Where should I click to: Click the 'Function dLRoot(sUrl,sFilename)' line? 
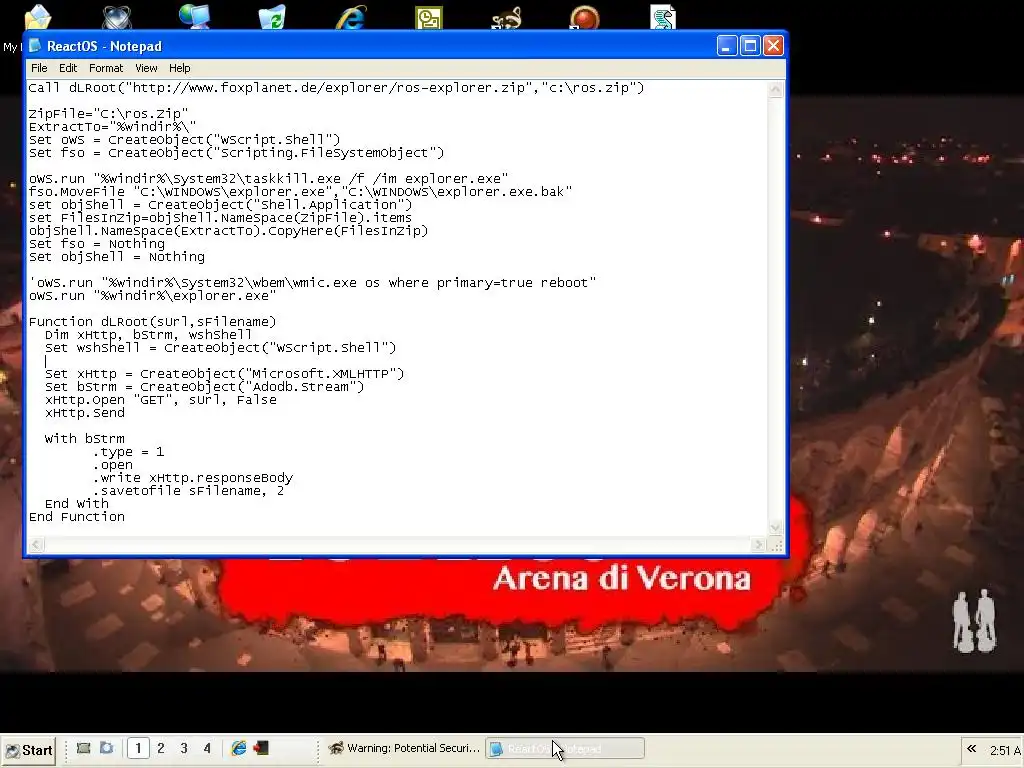153,322
